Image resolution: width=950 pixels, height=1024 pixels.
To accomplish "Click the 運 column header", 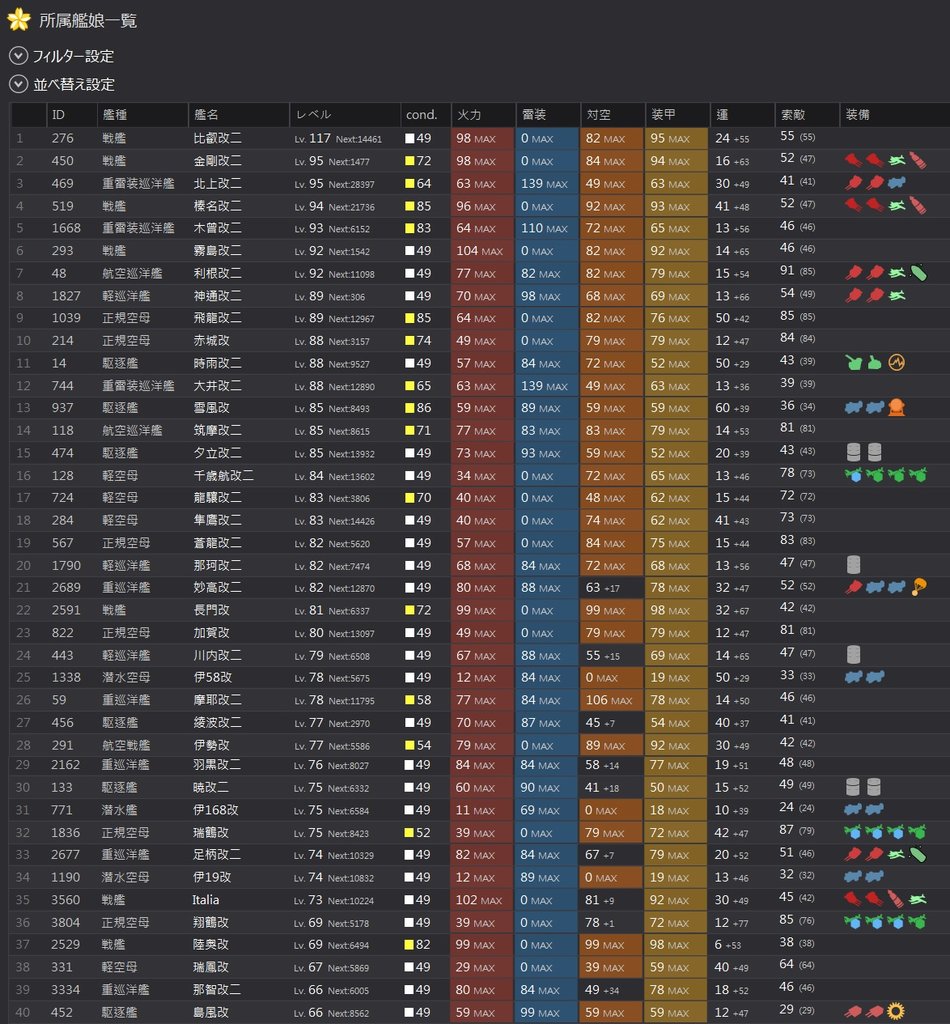I will tap(742, 114).
